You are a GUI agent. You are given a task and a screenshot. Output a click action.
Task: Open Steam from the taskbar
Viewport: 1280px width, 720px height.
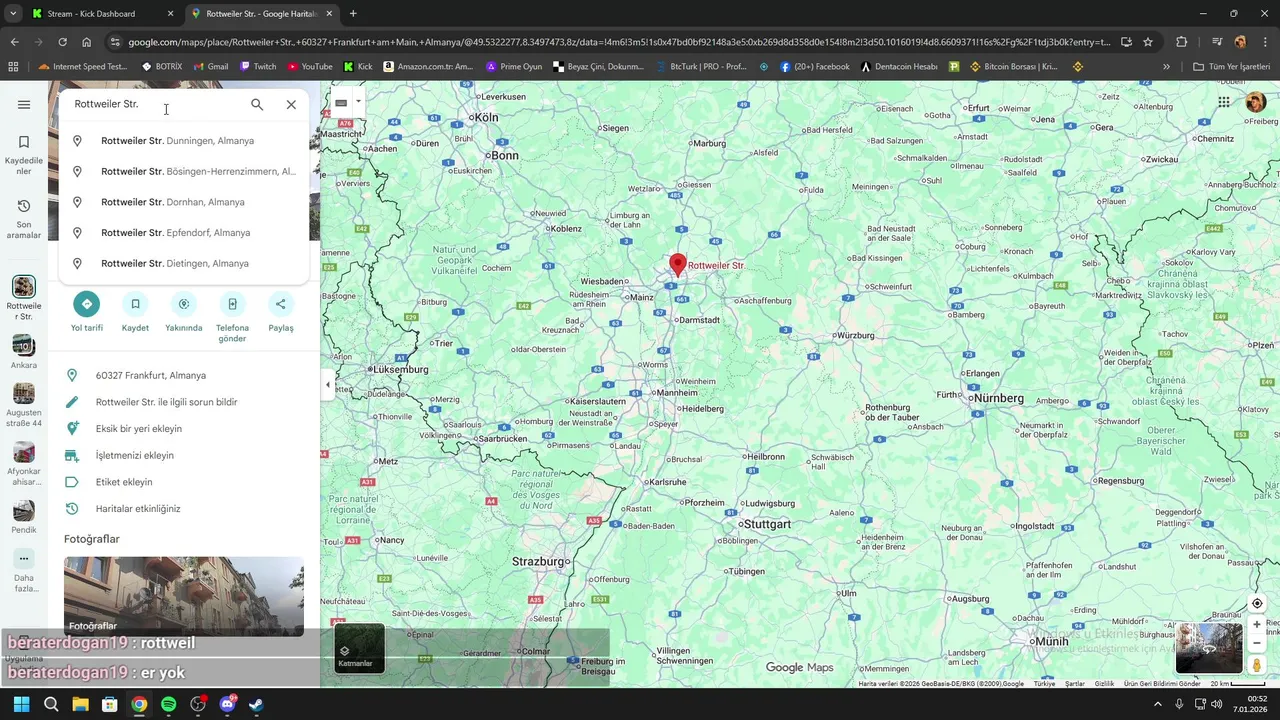click(256, 704)
